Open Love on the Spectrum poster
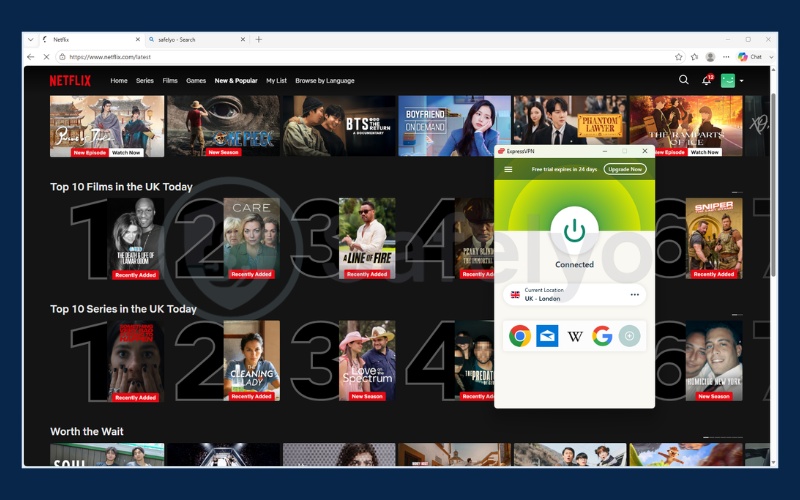 [367, 361]
